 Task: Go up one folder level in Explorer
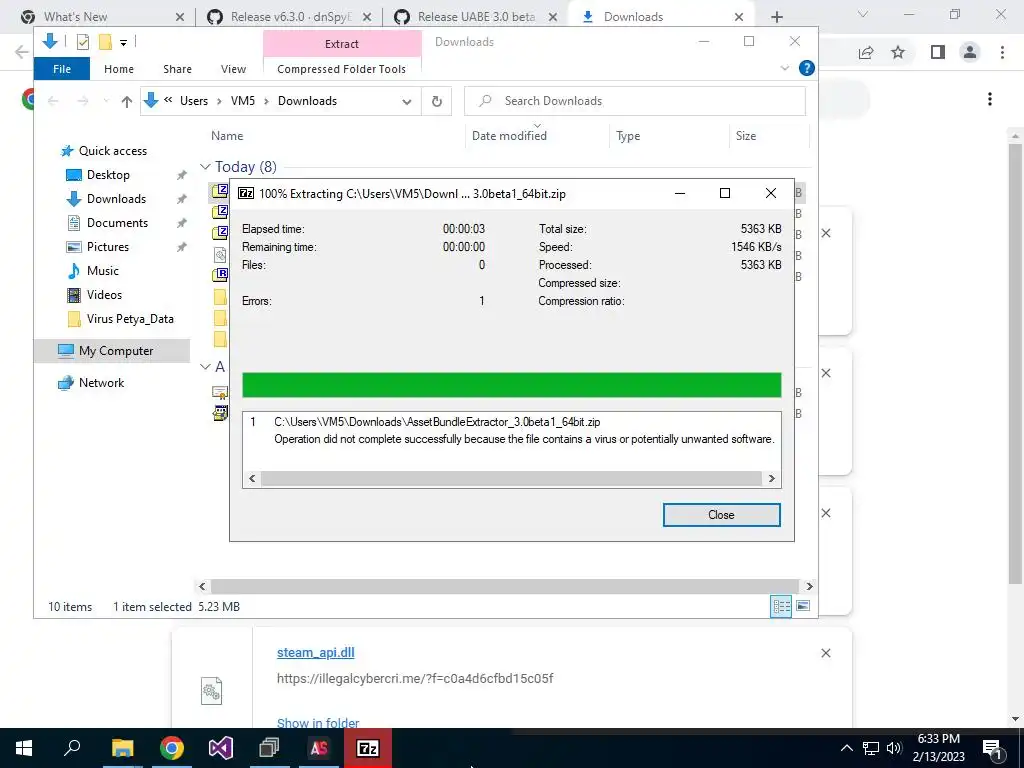point(127,101)
